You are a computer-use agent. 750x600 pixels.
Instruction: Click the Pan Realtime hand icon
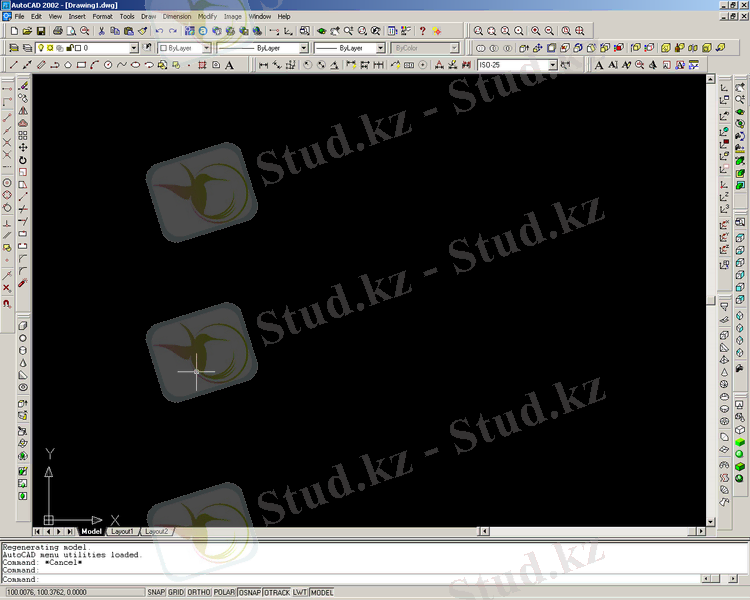pos(335,31)
